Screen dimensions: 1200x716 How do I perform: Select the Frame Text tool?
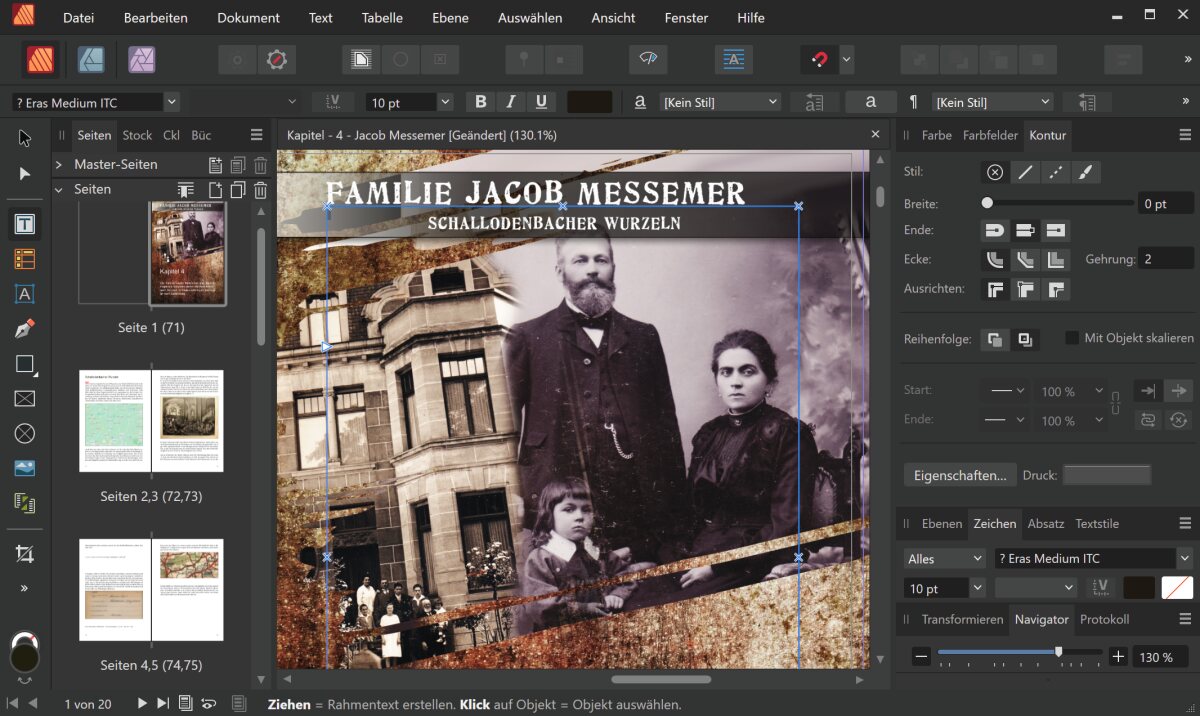25,225
